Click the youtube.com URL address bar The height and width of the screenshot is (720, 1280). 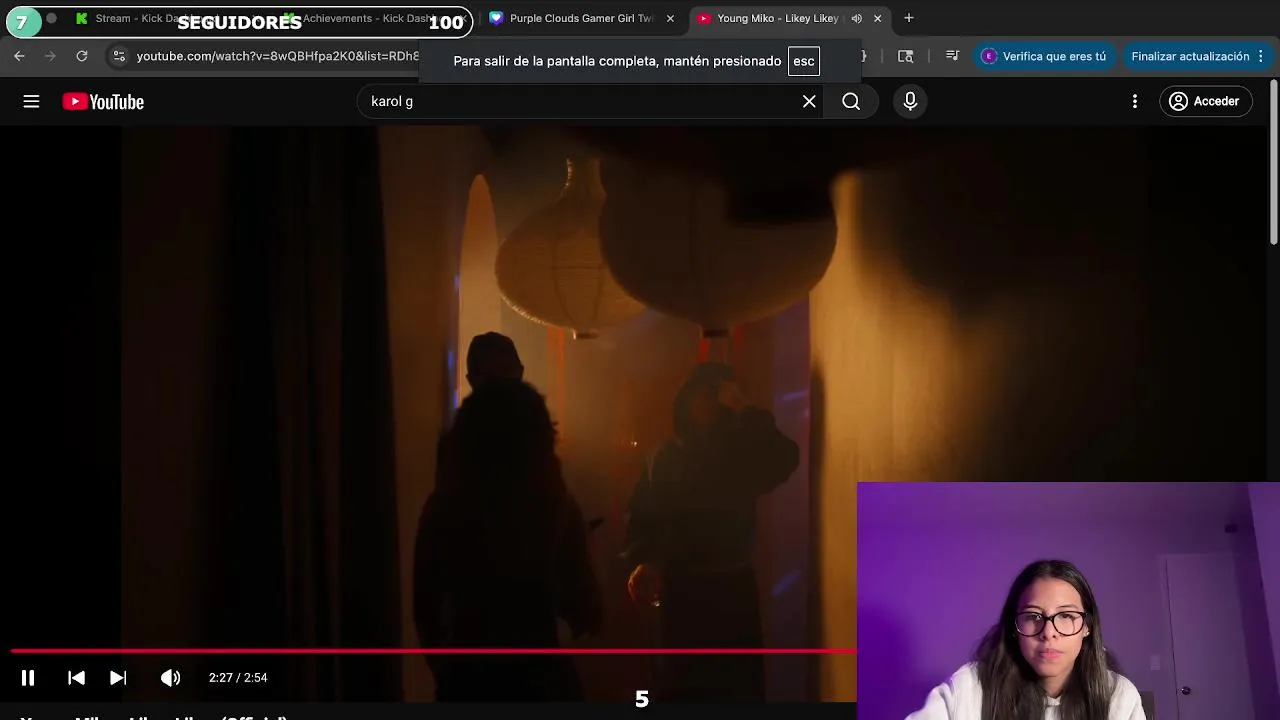(x=277, y=56)
